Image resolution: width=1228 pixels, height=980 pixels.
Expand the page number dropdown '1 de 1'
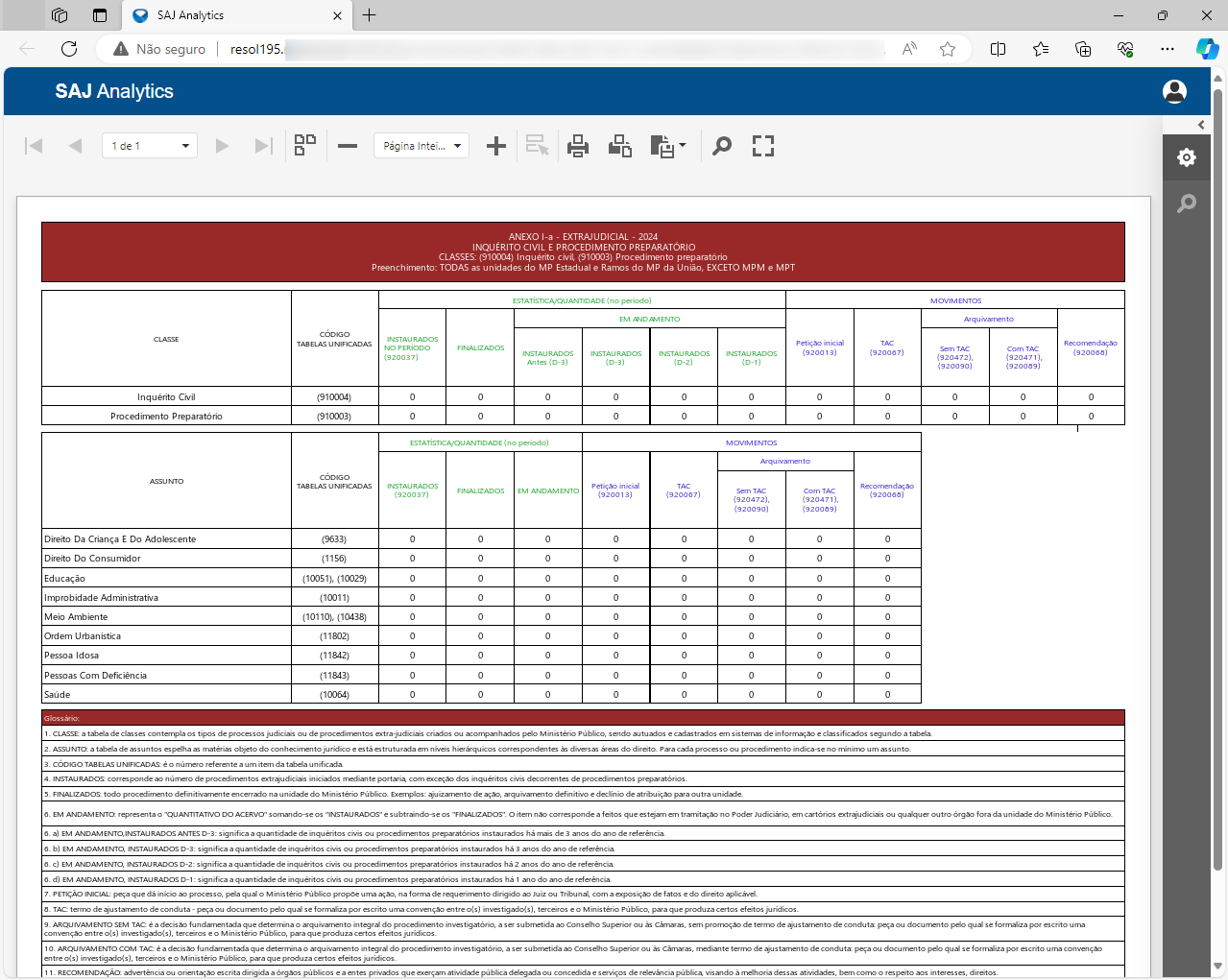coord(185,146)
